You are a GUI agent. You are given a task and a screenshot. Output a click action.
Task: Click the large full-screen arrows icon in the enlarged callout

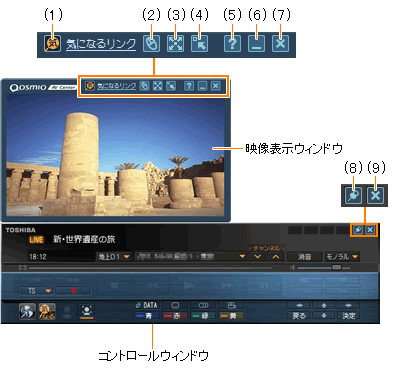(175, 44)
